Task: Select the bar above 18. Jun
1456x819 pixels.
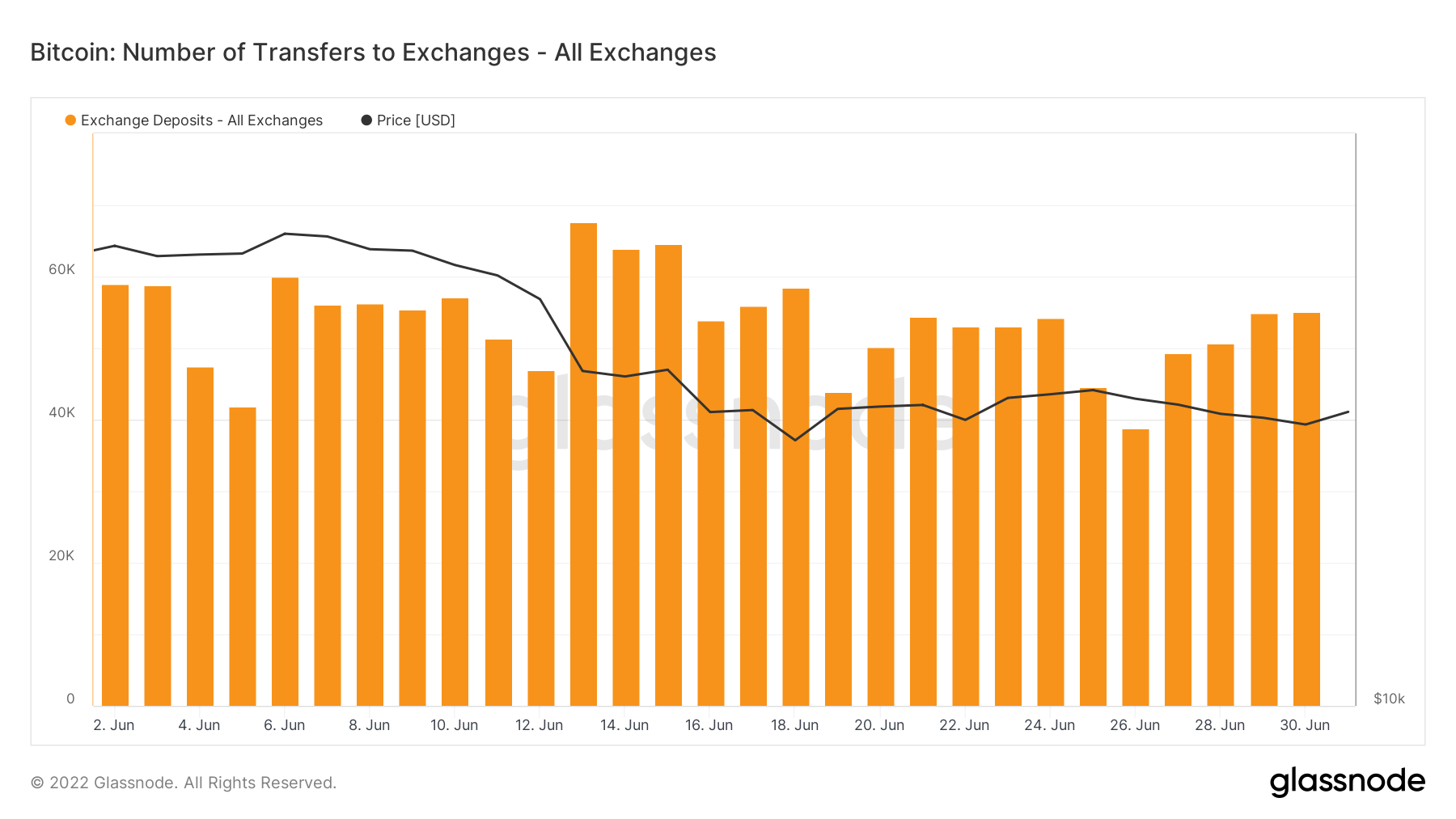Action: (795, 497)
